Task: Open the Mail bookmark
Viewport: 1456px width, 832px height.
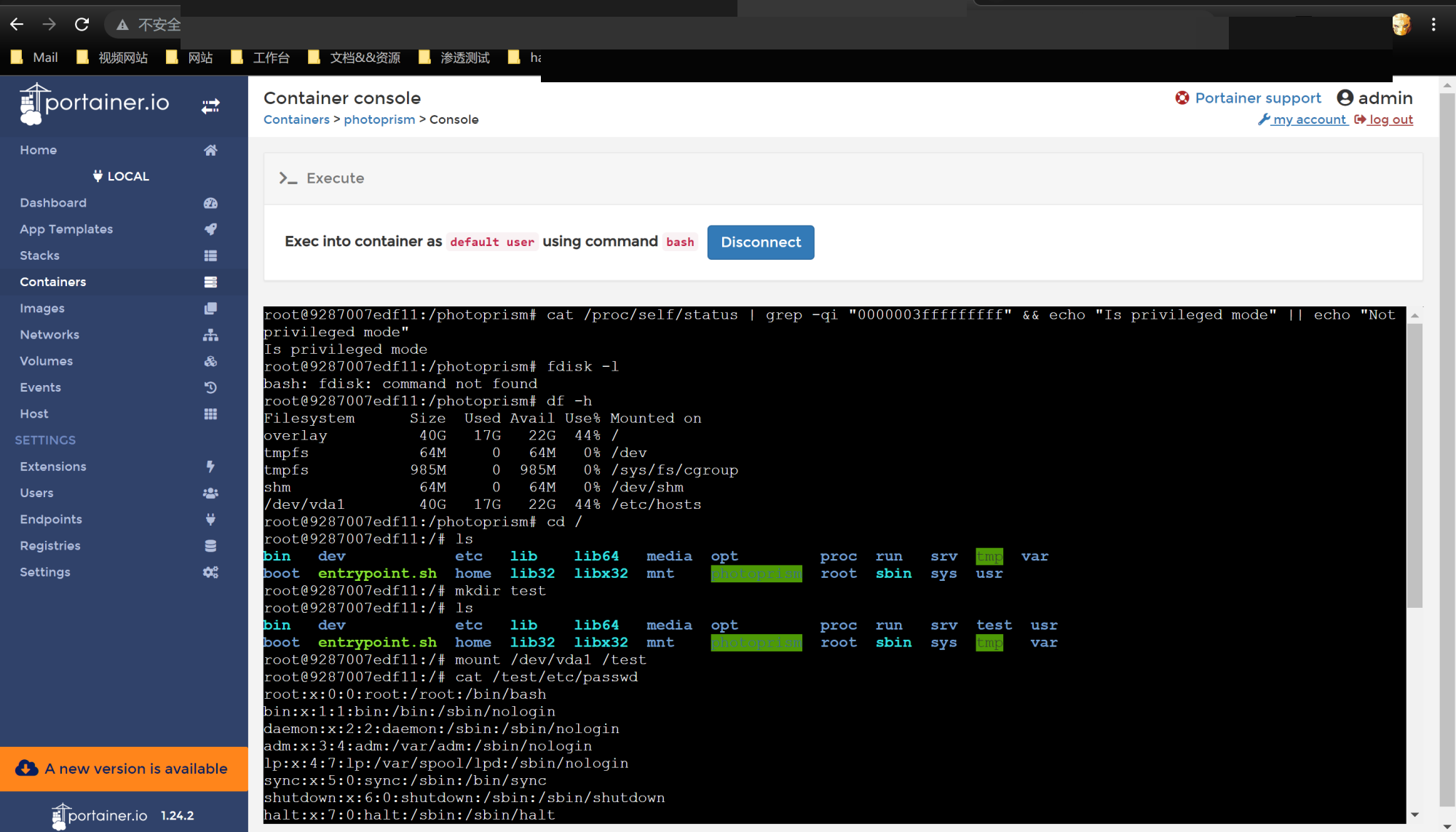Action: point(35,58)
